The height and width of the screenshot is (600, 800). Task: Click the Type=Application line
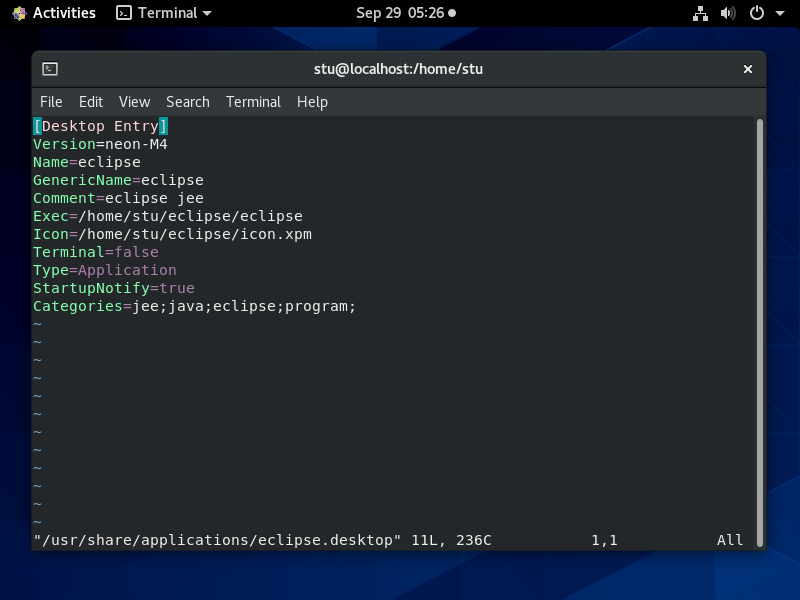[x=105, y=270]
